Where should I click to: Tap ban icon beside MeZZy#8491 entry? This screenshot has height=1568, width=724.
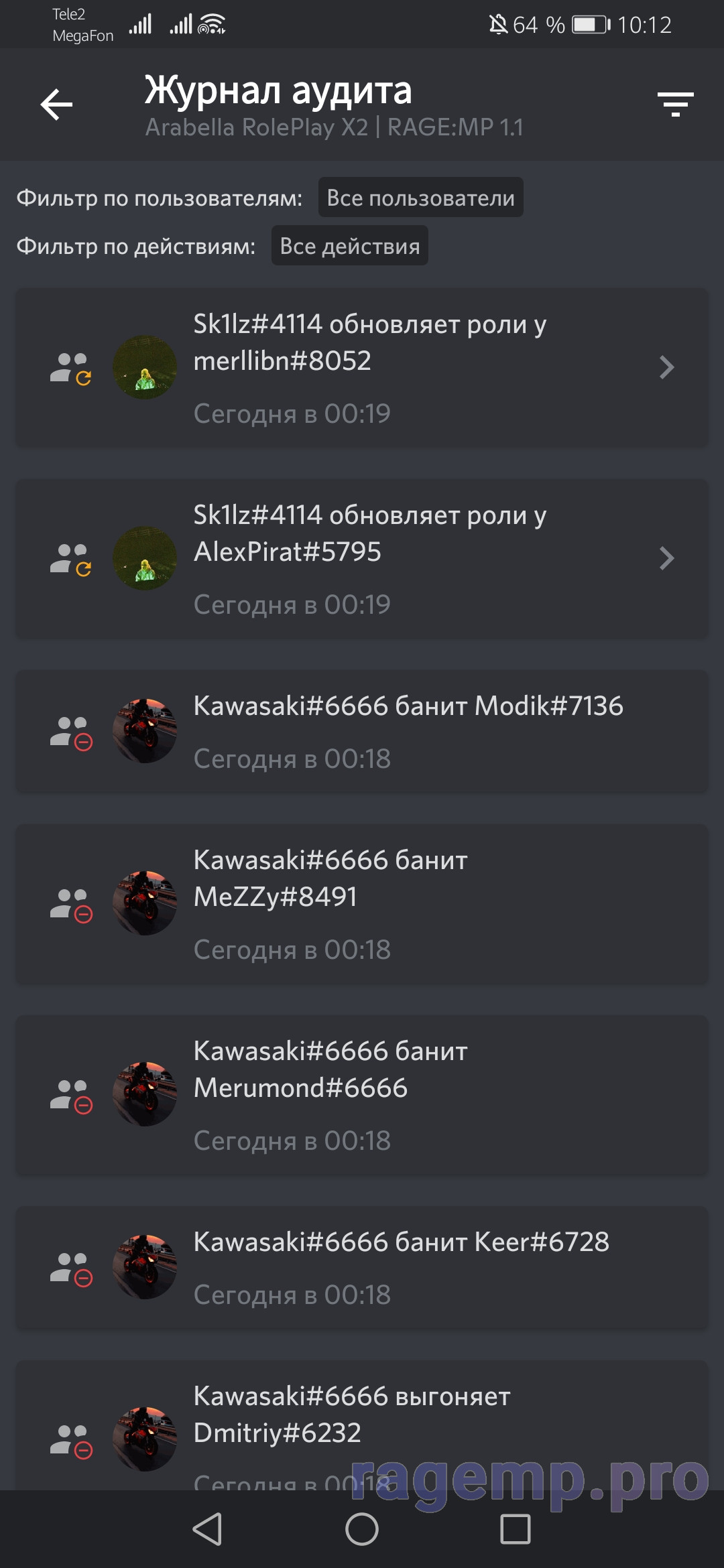click(70, 905)
